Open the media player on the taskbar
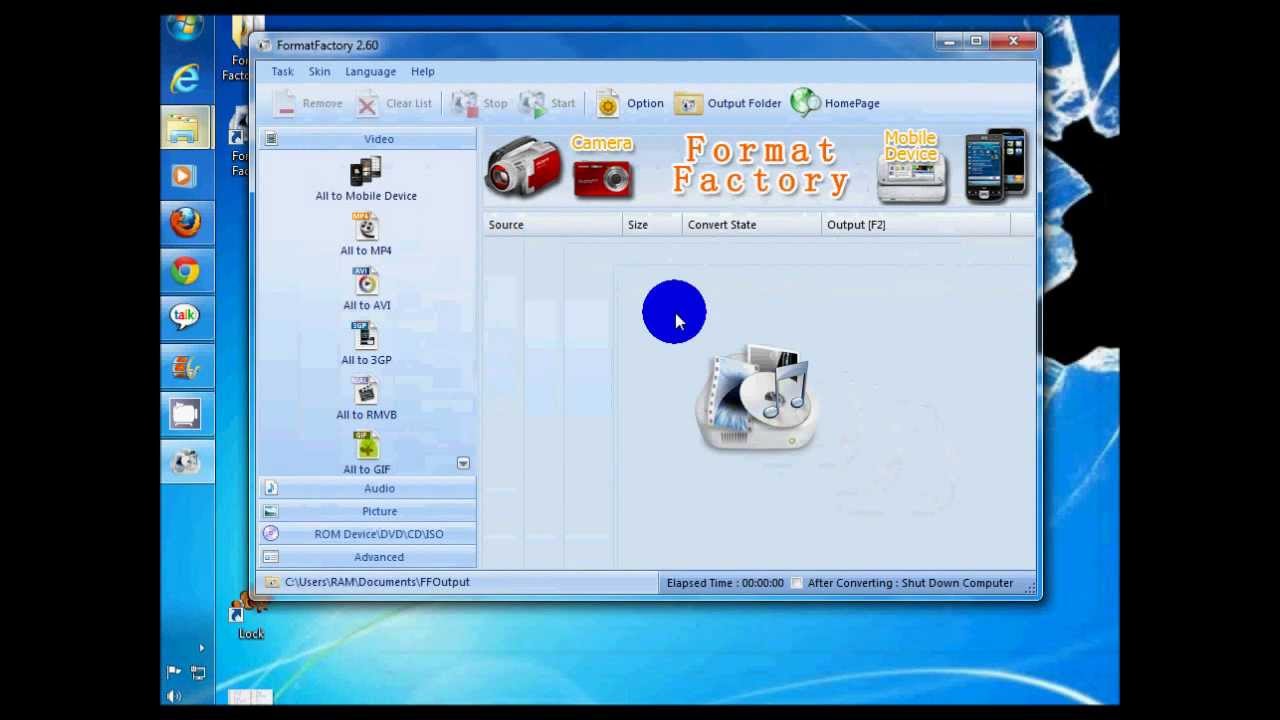The width and height of the screenshot is (1280, 720). pos(185,176)
